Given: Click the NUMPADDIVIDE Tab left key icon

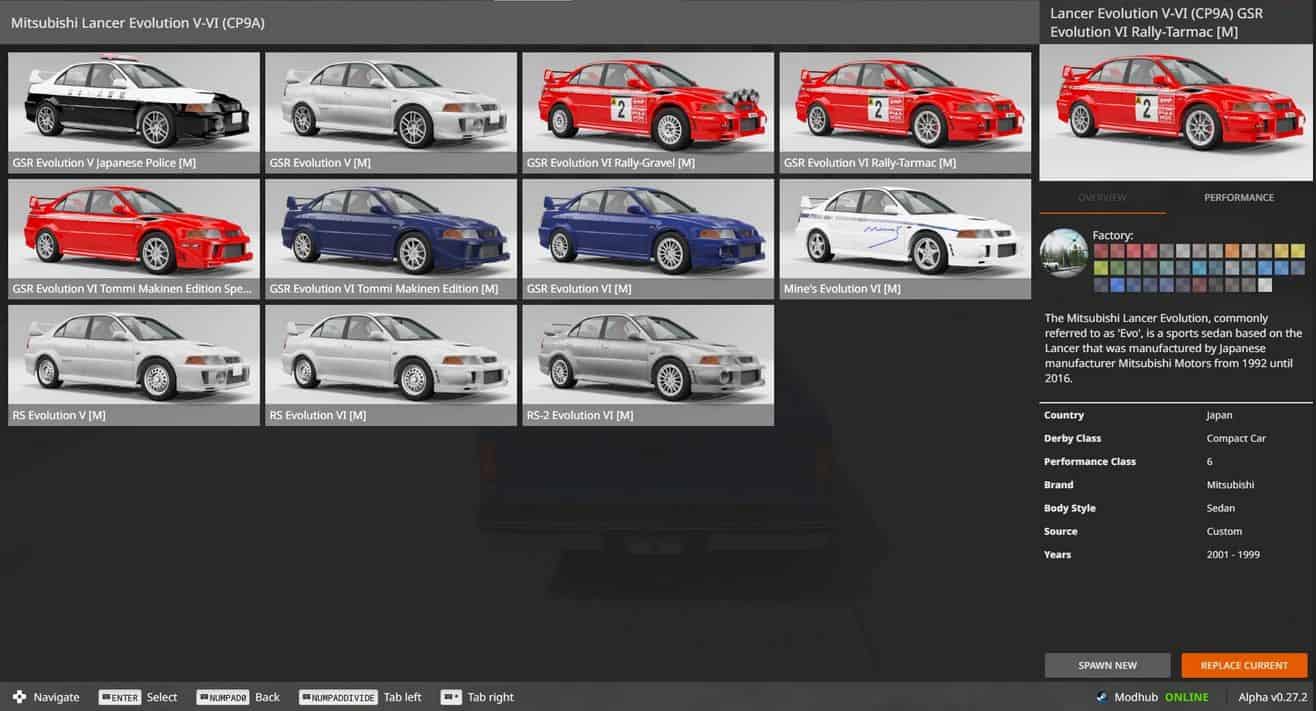Looking at the screenshot, I should 337,697.
